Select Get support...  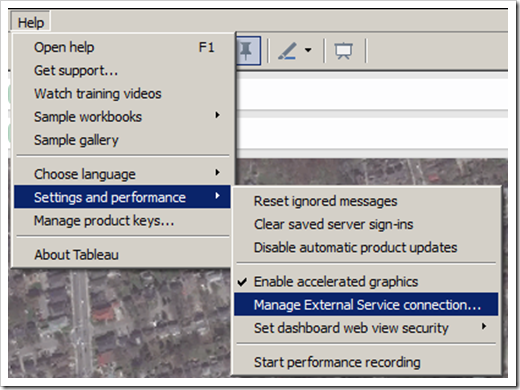[122, 71]
